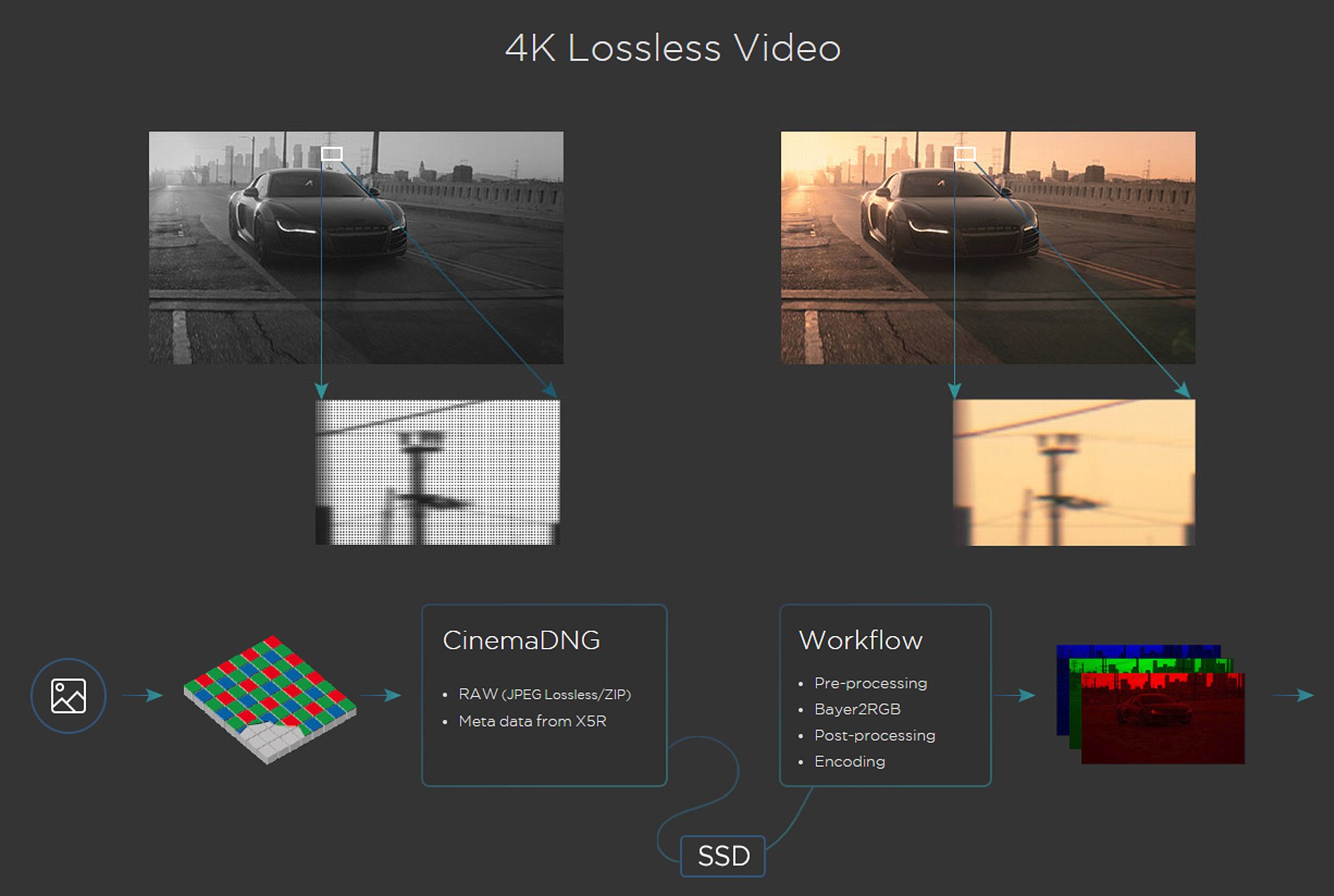Click the white selection box on color photo
1334x896 pixels.
[x=964, y=154]
